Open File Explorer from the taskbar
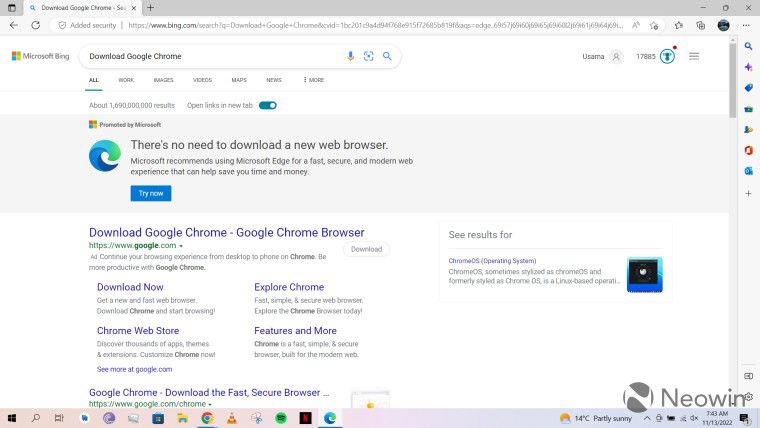Image resolution: width=760 pixels, height=428 pixels. point(182,418)
